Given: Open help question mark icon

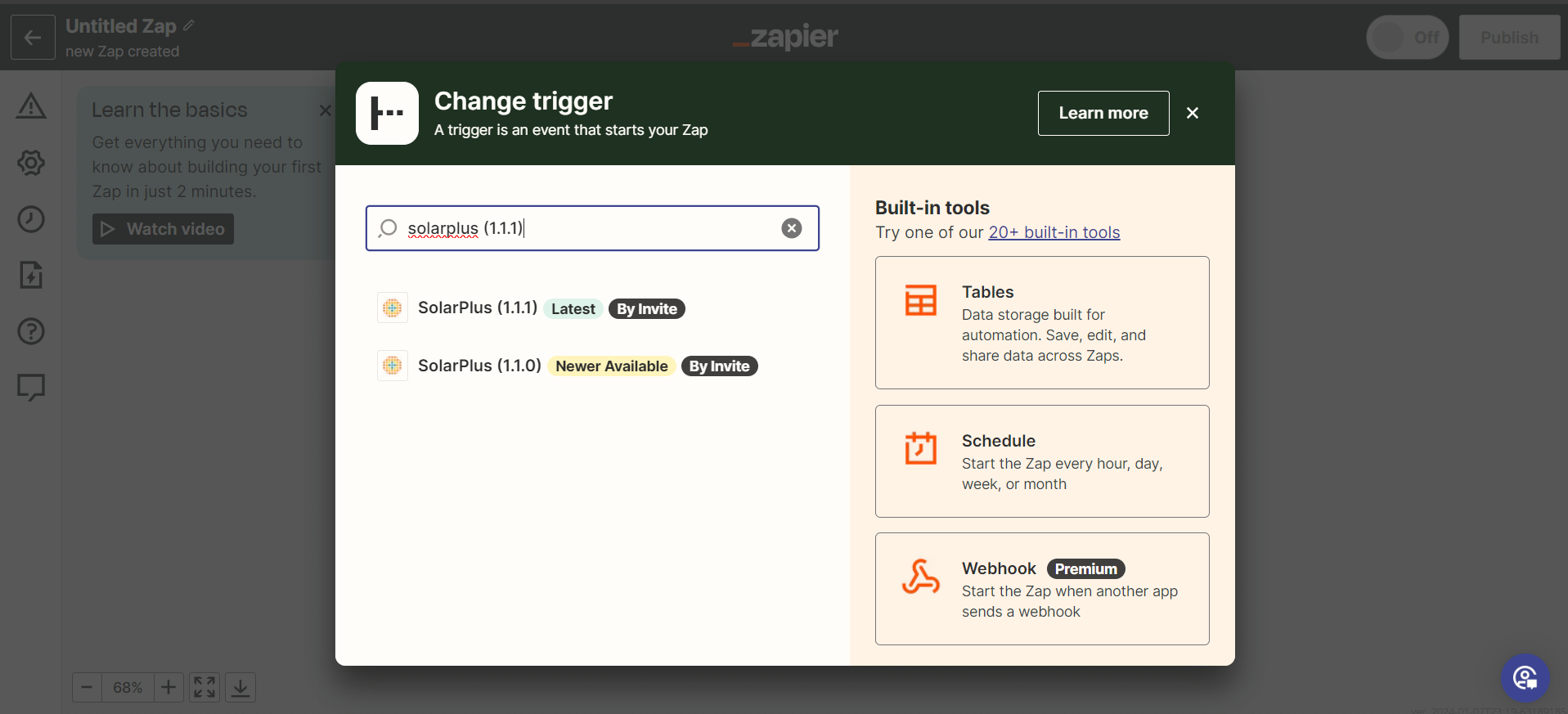Looking at the screenshot, I should tap(31, 331).
